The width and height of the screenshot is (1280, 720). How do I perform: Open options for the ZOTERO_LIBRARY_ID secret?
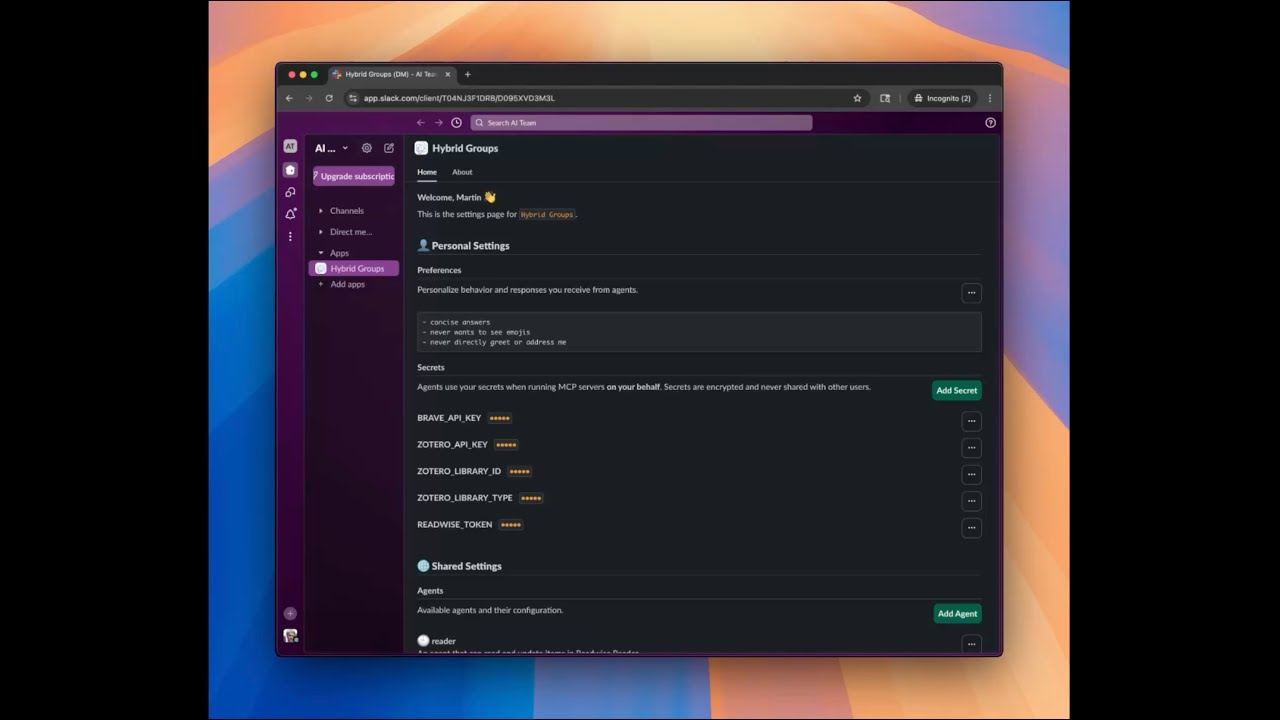click(x=971, y=474)
